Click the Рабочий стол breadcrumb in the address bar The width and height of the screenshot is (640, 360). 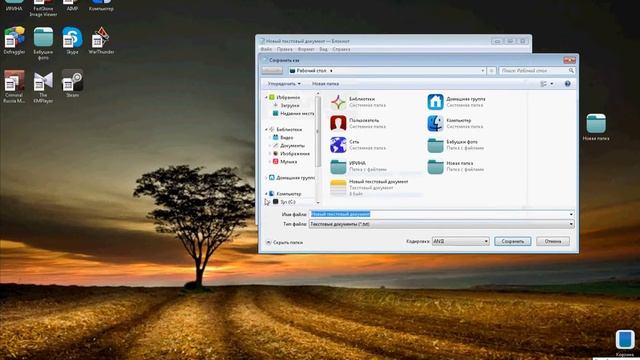(x=311, y=71)
